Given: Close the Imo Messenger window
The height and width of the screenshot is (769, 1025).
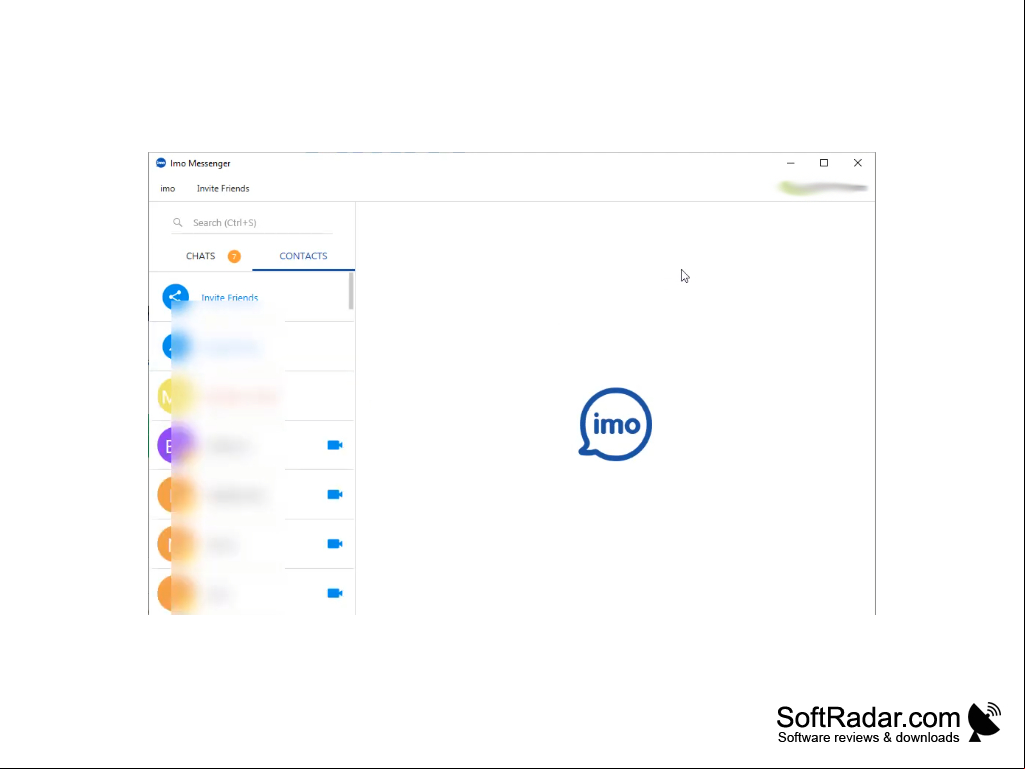Looking at the screenshot, I should [858, 163].
